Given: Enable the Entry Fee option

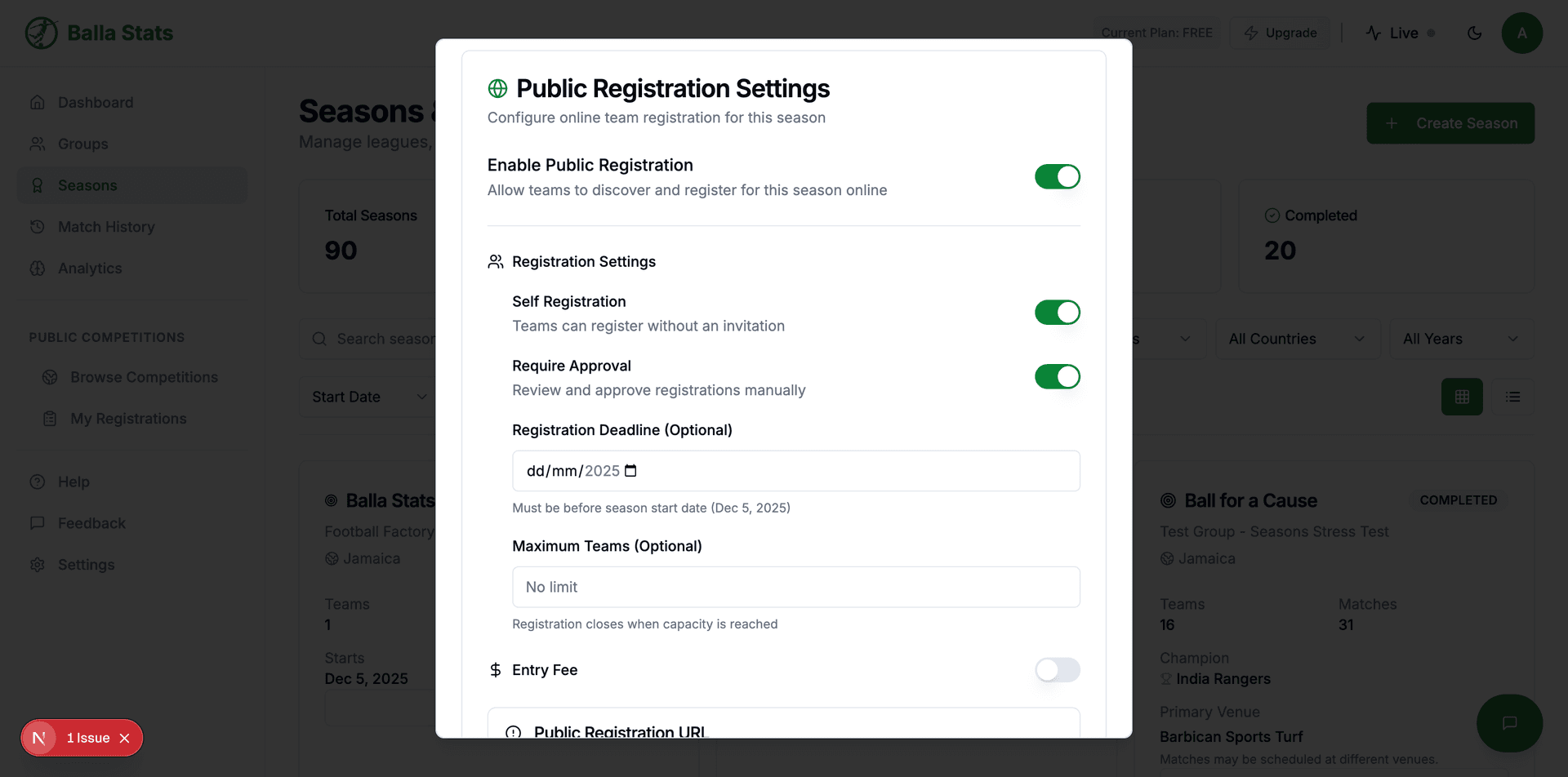Looking at the screenshot, I should click(1058, 670).
